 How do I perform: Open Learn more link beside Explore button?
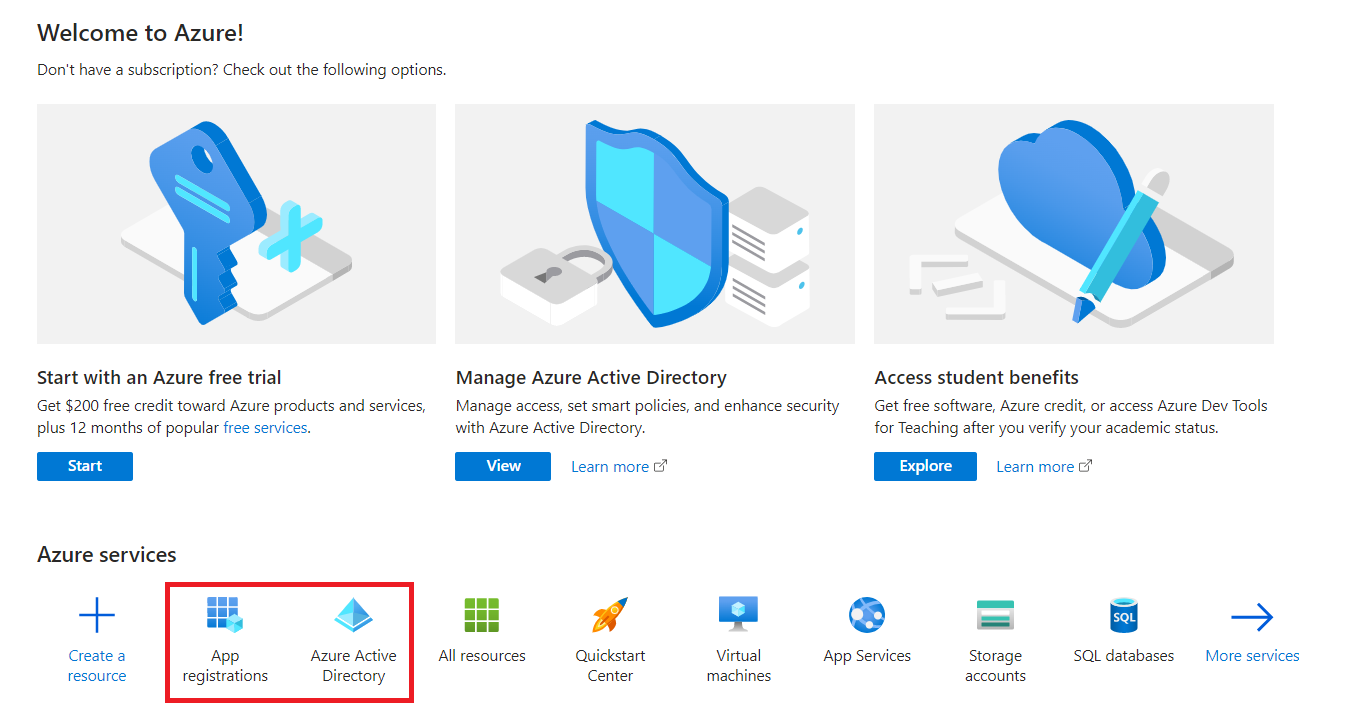pyautogui.click(x=1035, y=467)
